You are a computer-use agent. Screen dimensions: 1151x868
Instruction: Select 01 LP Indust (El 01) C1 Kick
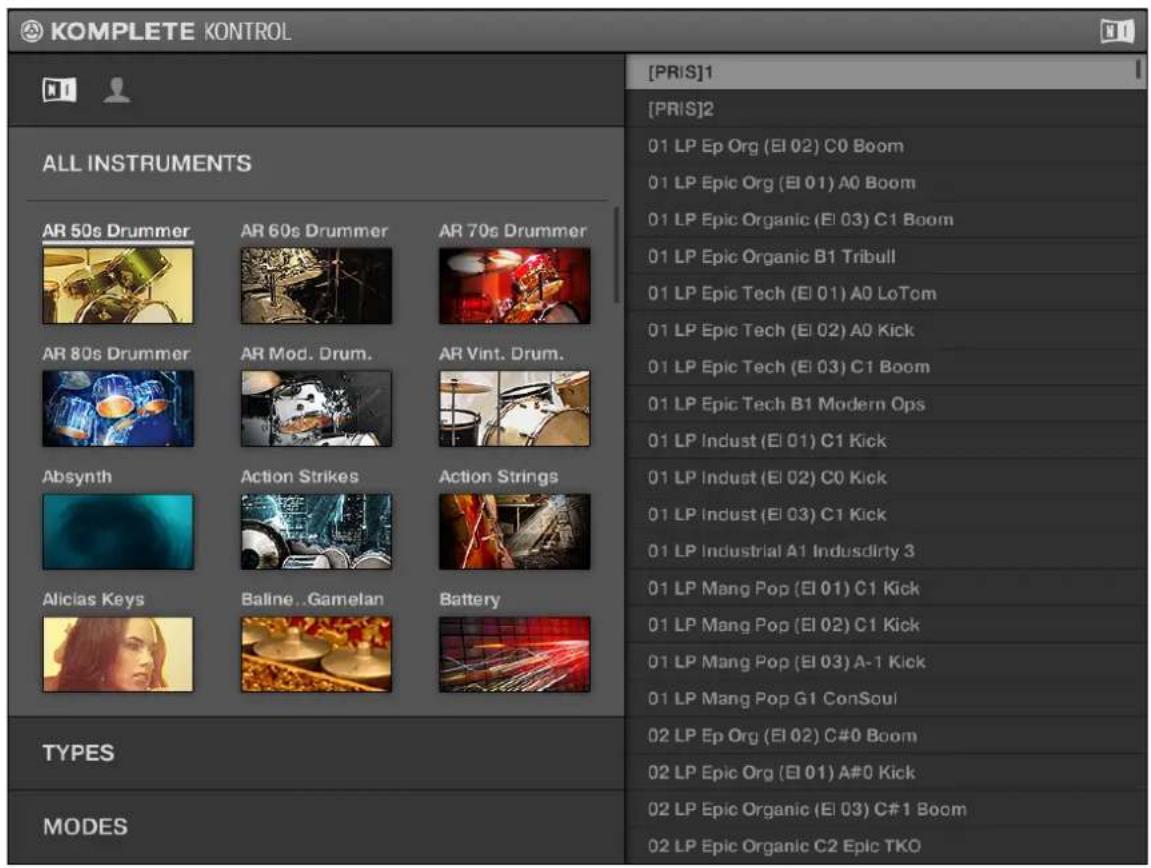coord(885,441)
